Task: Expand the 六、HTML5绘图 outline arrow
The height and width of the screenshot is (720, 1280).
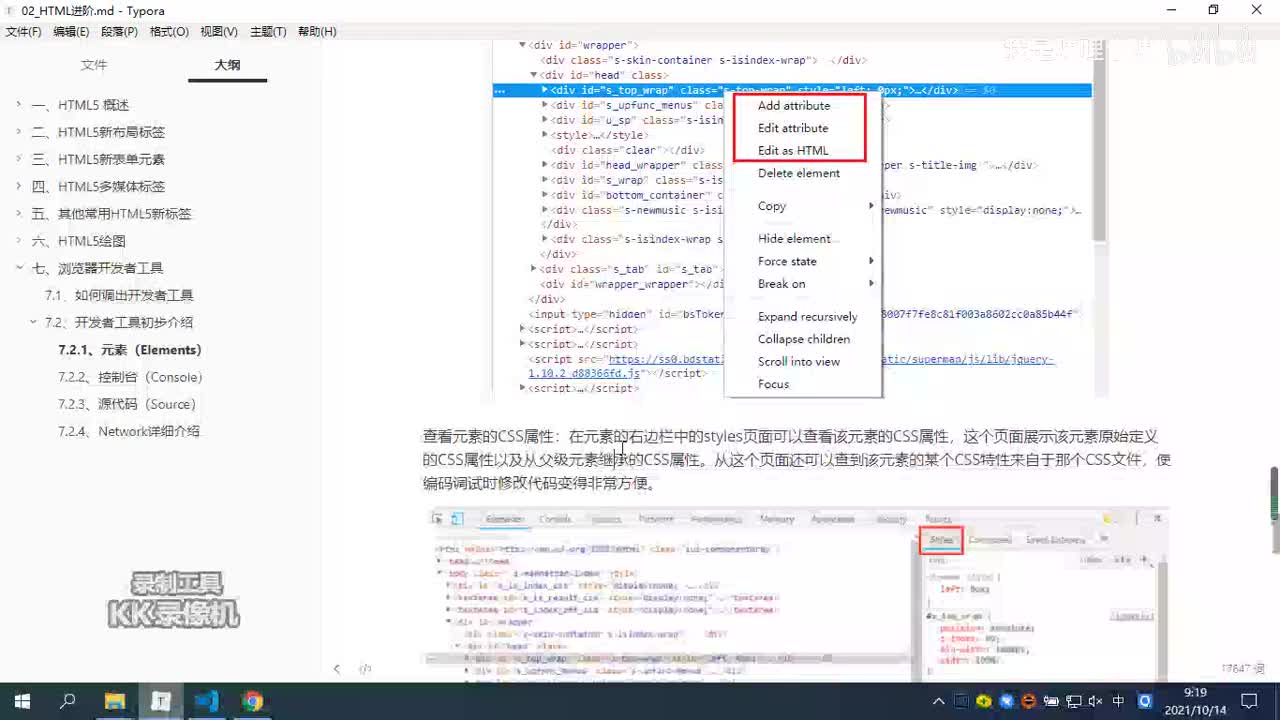Action: [x=19, y=241]
